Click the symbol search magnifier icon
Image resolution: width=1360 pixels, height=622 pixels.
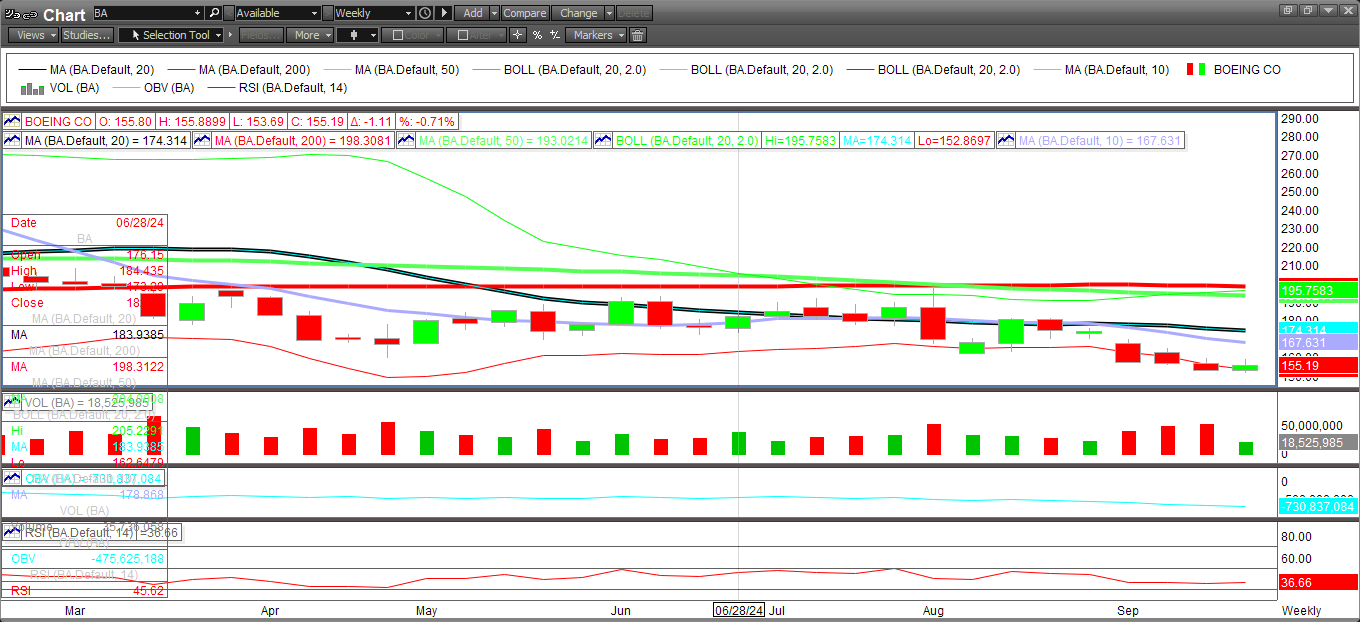click(214, 13)
